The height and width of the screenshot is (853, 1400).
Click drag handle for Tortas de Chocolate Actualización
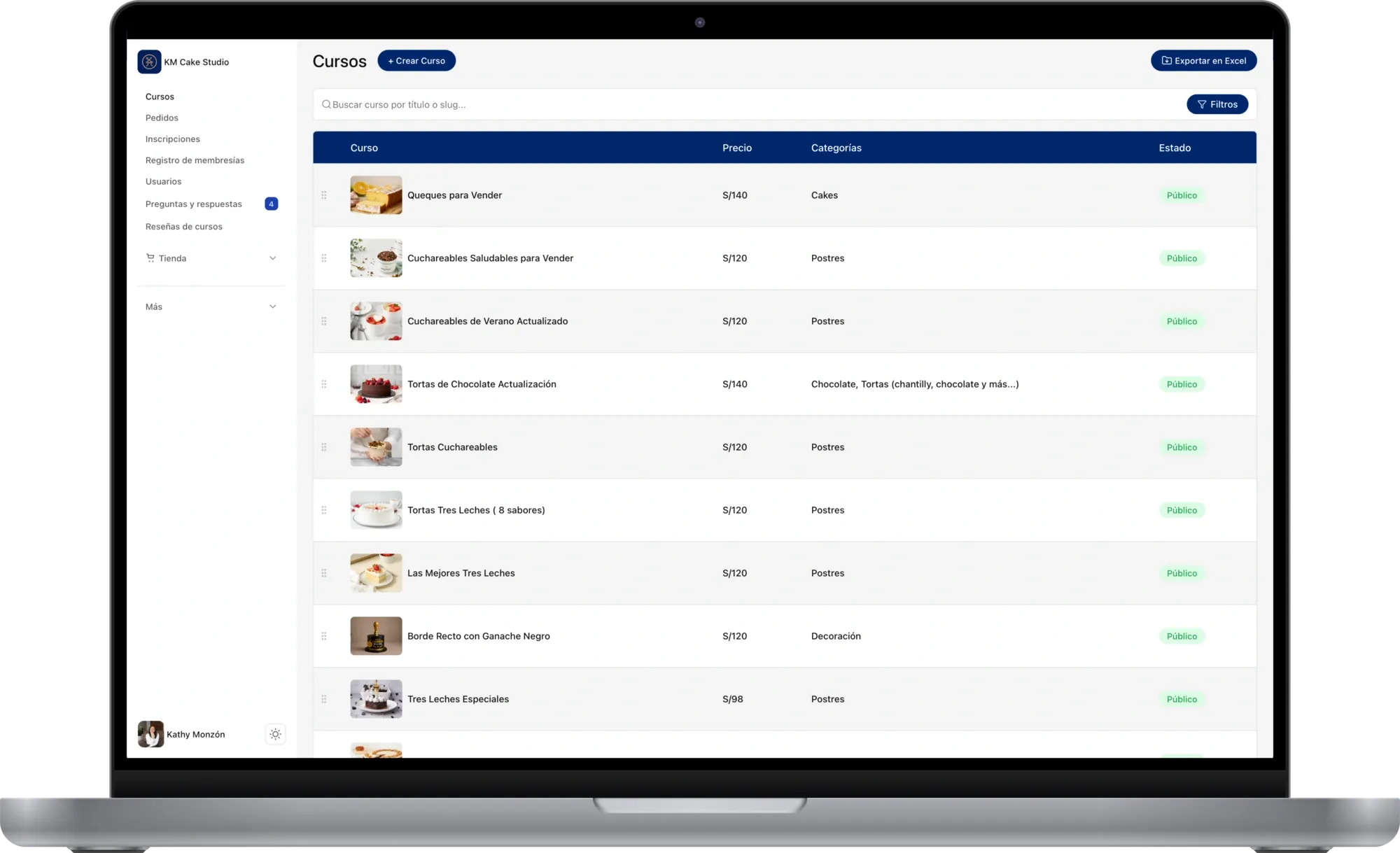point(324,384)
